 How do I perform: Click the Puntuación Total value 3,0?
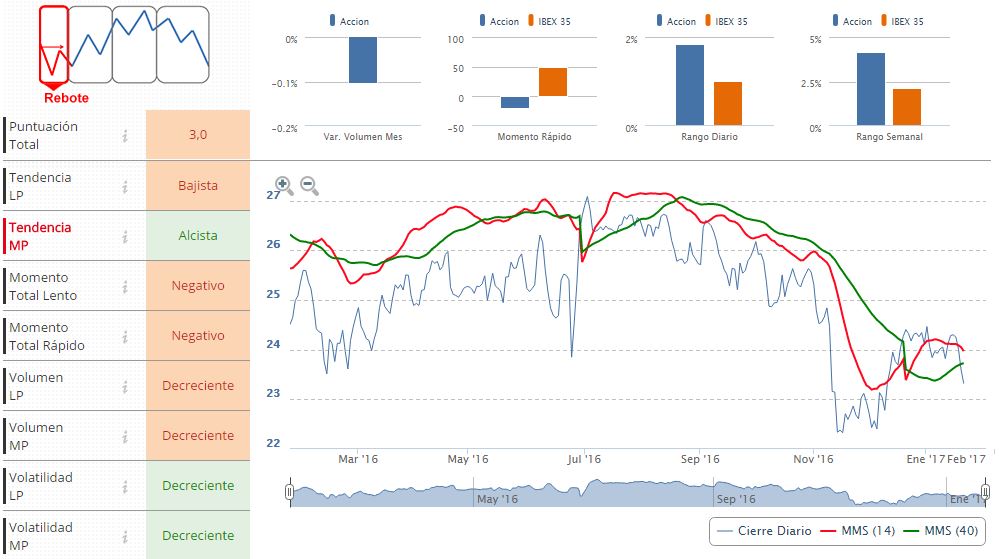[198, 134]
